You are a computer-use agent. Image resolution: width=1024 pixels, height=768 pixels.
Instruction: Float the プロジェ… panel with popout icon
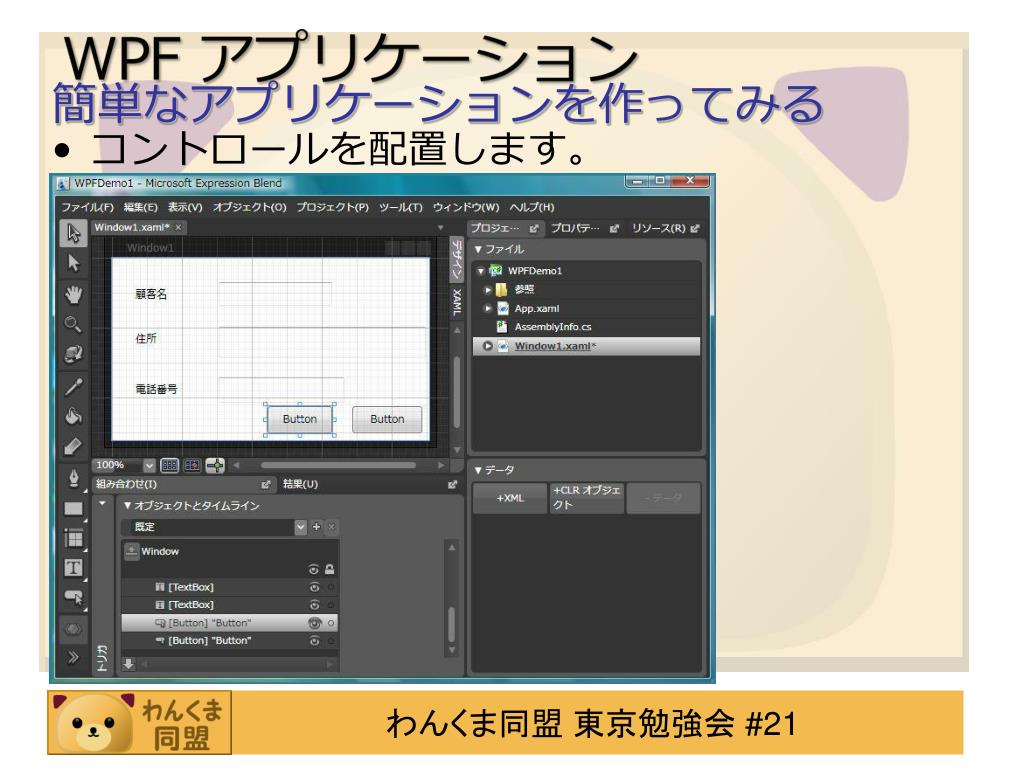534,229
